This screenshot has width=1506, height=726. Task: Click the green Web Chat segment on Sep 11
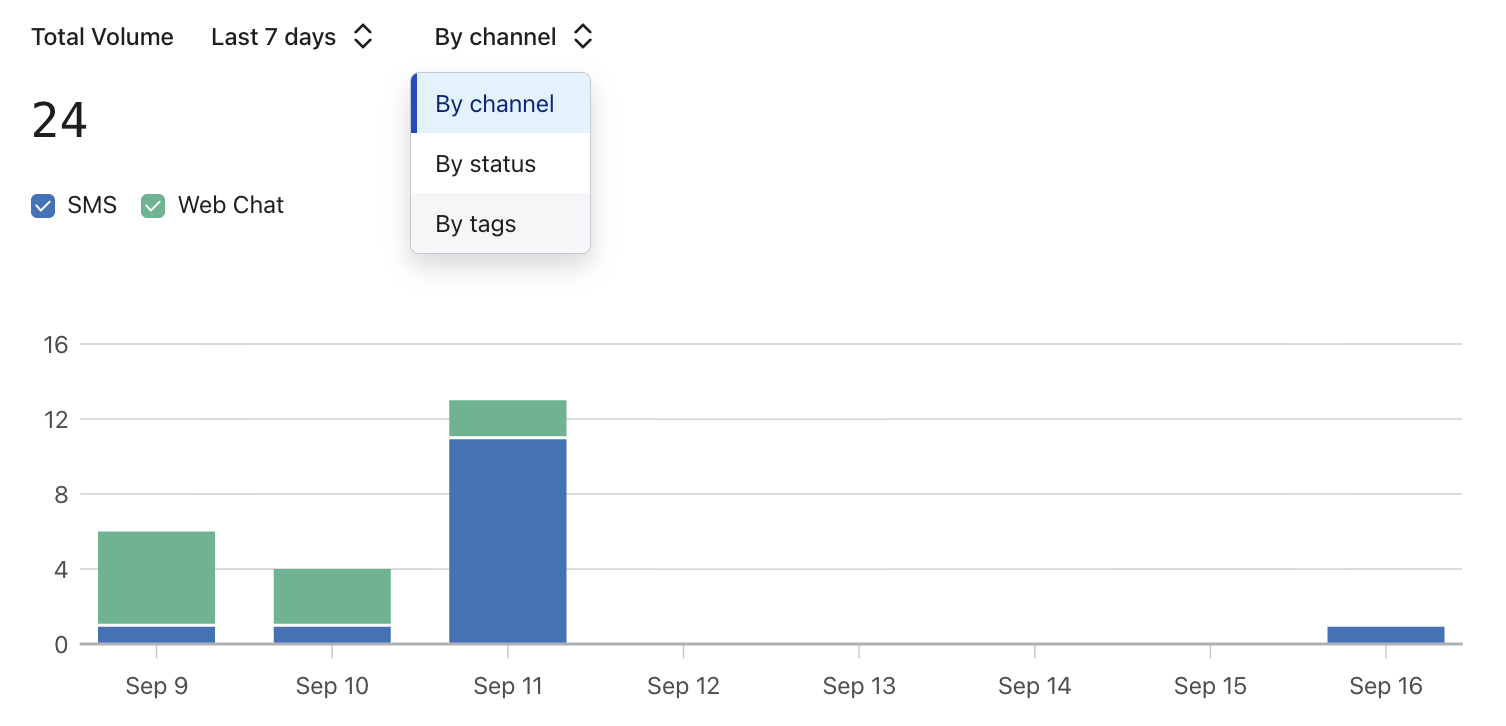pyautogui.click(x=508, y=418)
